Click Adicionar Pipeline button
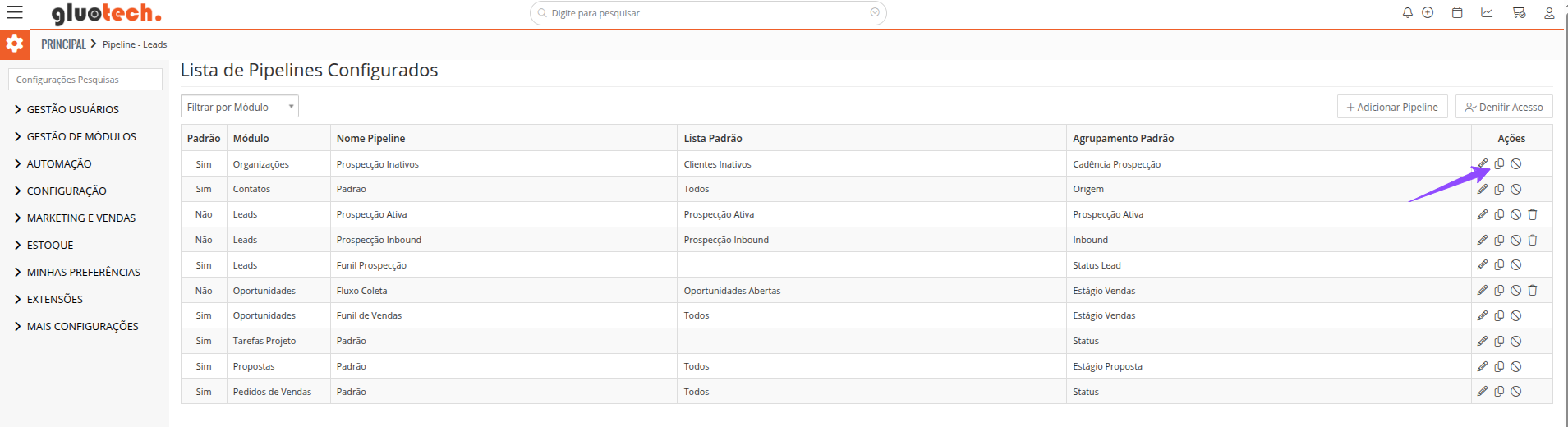 (1392, 107)
